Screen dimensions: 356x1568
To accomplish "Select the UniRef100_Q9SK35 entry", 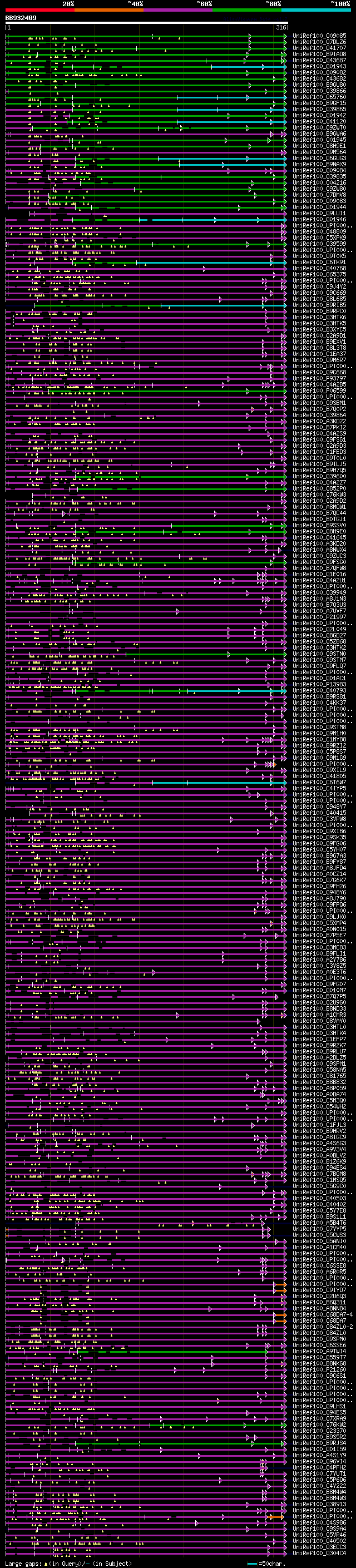I will pos(319,837).
